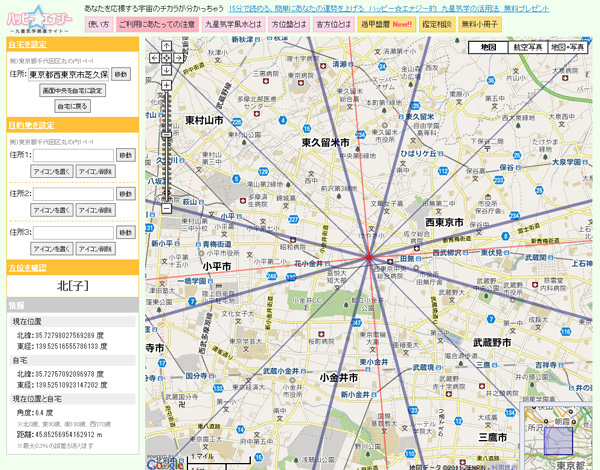600x470 pixels.
Task: Click the red home marker at compass center
Action: point(369,257)
